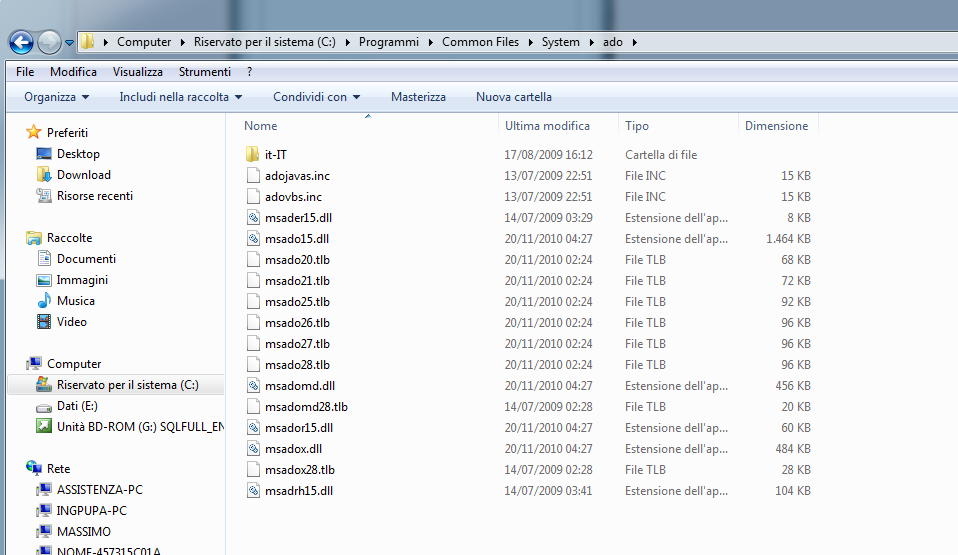Image resolution: width=958 pixels, height=555 pixels.
Task: Click the 17/08/2009 16:12 date cell
Action: pos(548,155)
